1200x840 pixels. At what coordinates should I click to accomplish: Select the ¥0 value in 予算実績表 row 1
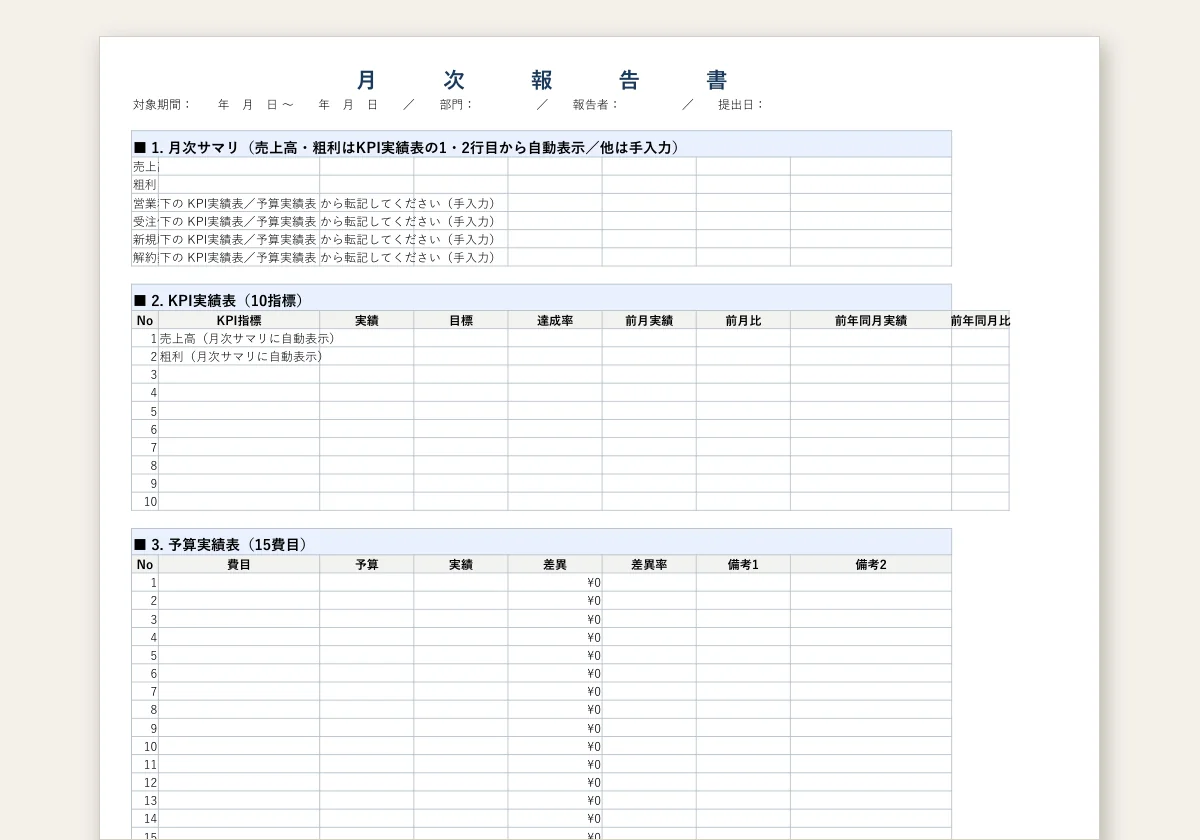[x=594, y=583]
